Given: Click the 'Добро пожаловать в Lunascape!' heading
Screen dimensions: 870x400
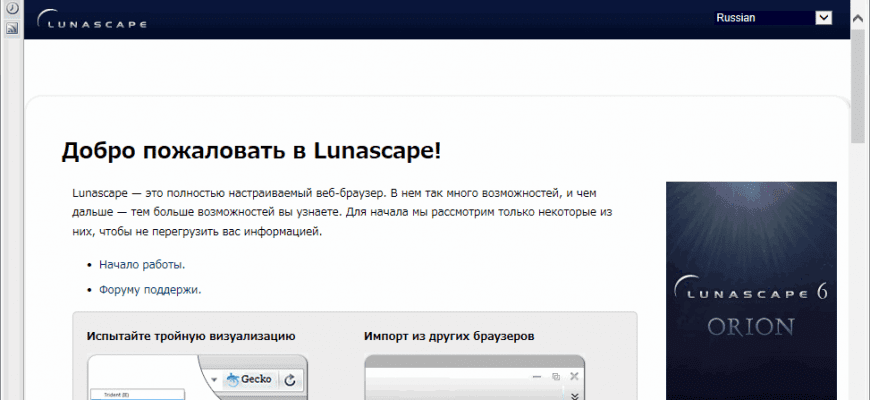Looking at the screenshot, I should point(251,151).
